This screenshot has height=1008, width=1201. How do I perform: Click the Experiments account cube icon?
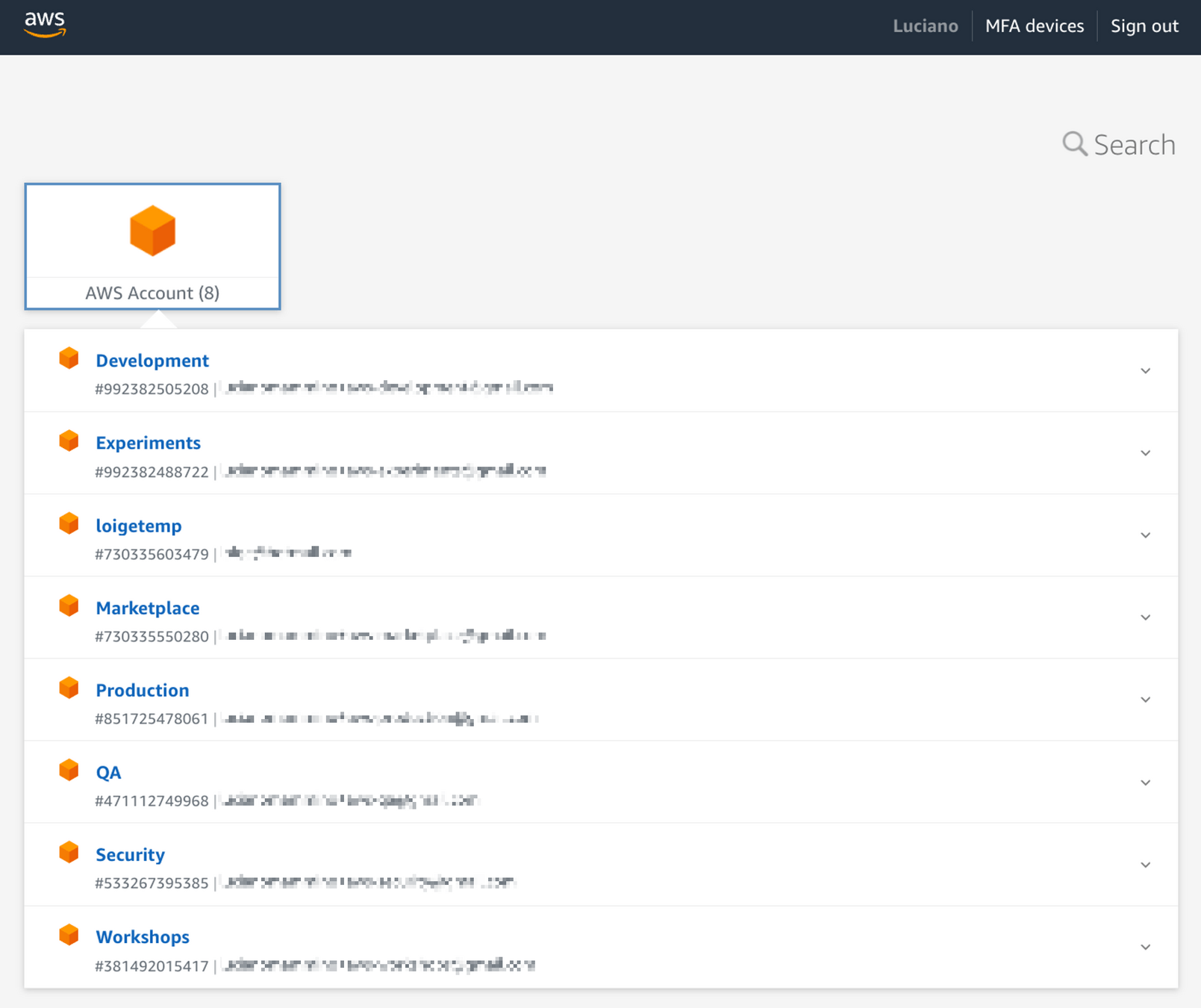(x=69, y=441)
